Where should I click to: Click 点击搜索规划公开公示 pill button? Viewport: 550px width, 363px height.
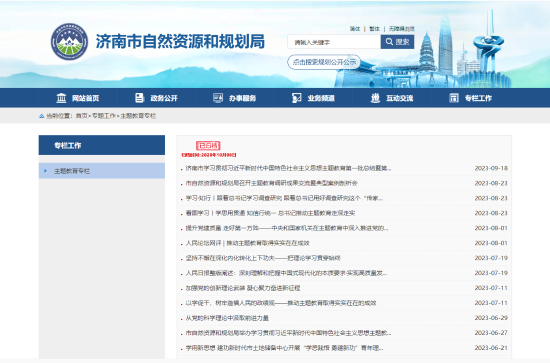tap(324, 62)
